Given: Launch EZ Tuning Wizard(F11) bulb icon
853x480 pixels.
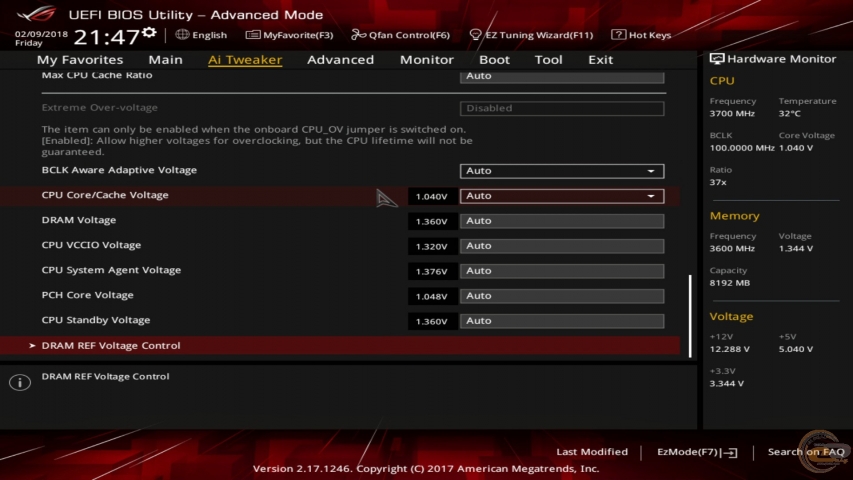Looking at the screenshot, I should click(475, 35).
